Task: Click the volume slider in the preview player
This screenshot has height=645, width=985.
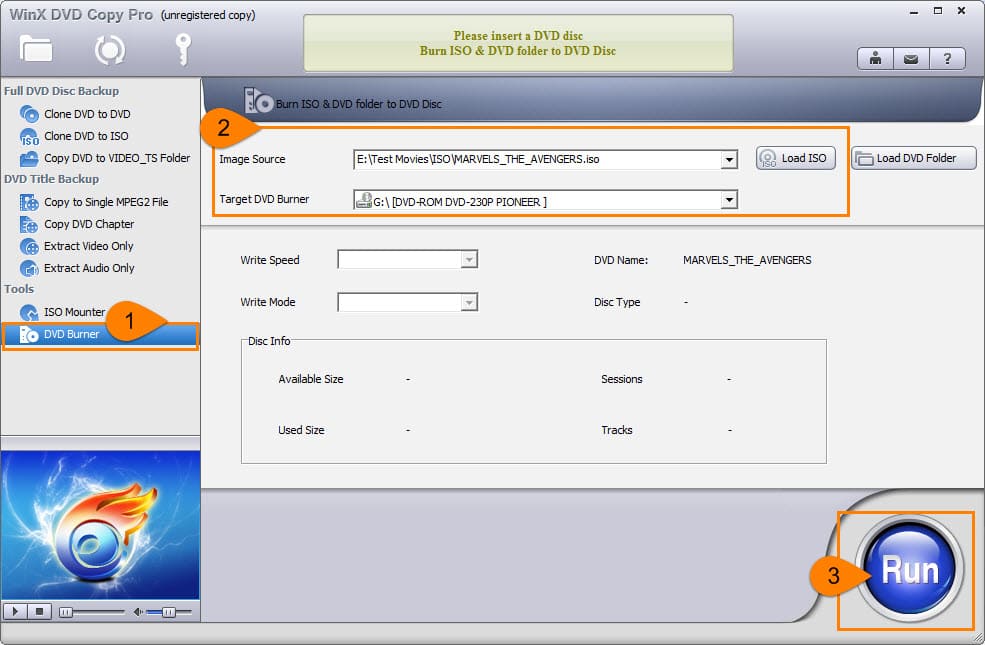Action: 169,611
